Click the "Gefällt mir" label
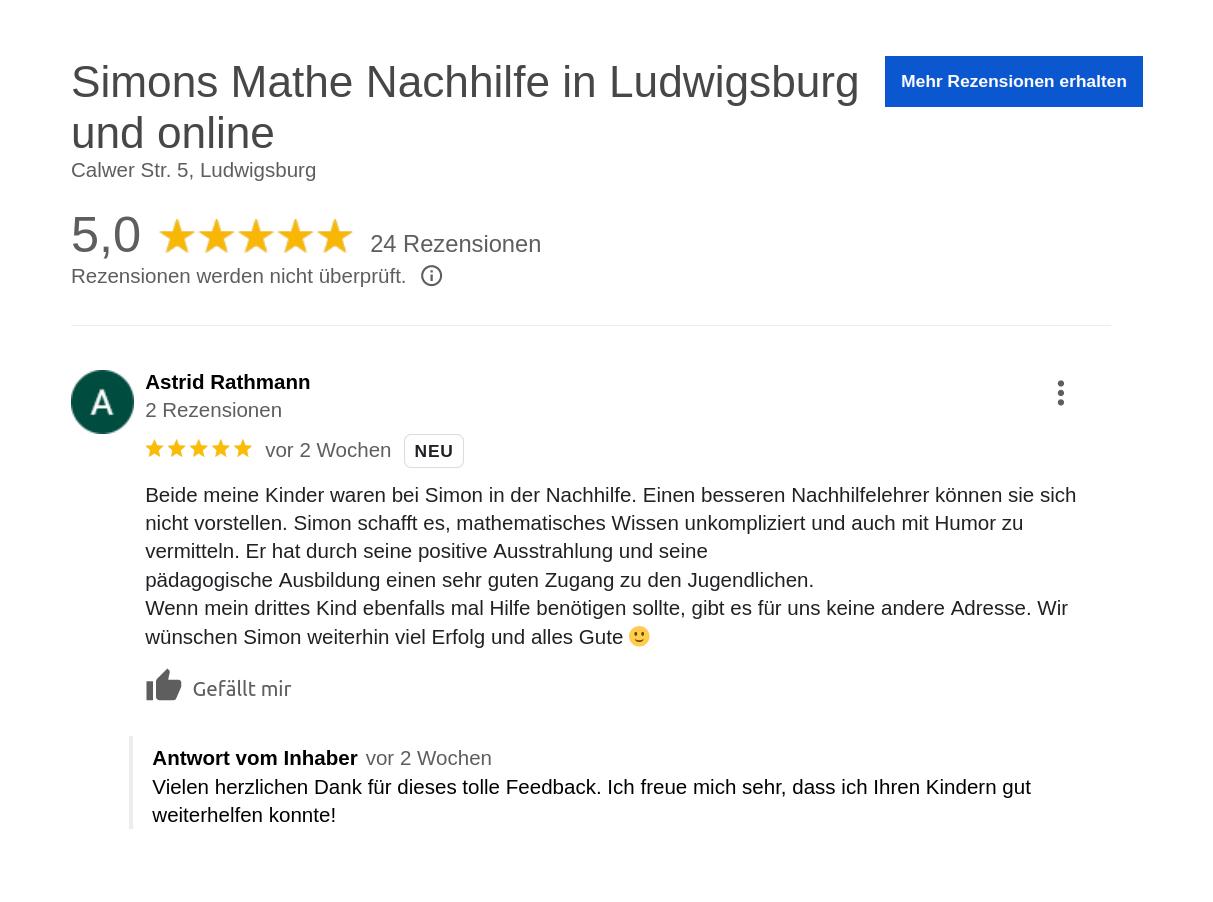Image resolution: width=1213 pixels, height=902 pixels. pyautogui.click(x=242, y=688)
